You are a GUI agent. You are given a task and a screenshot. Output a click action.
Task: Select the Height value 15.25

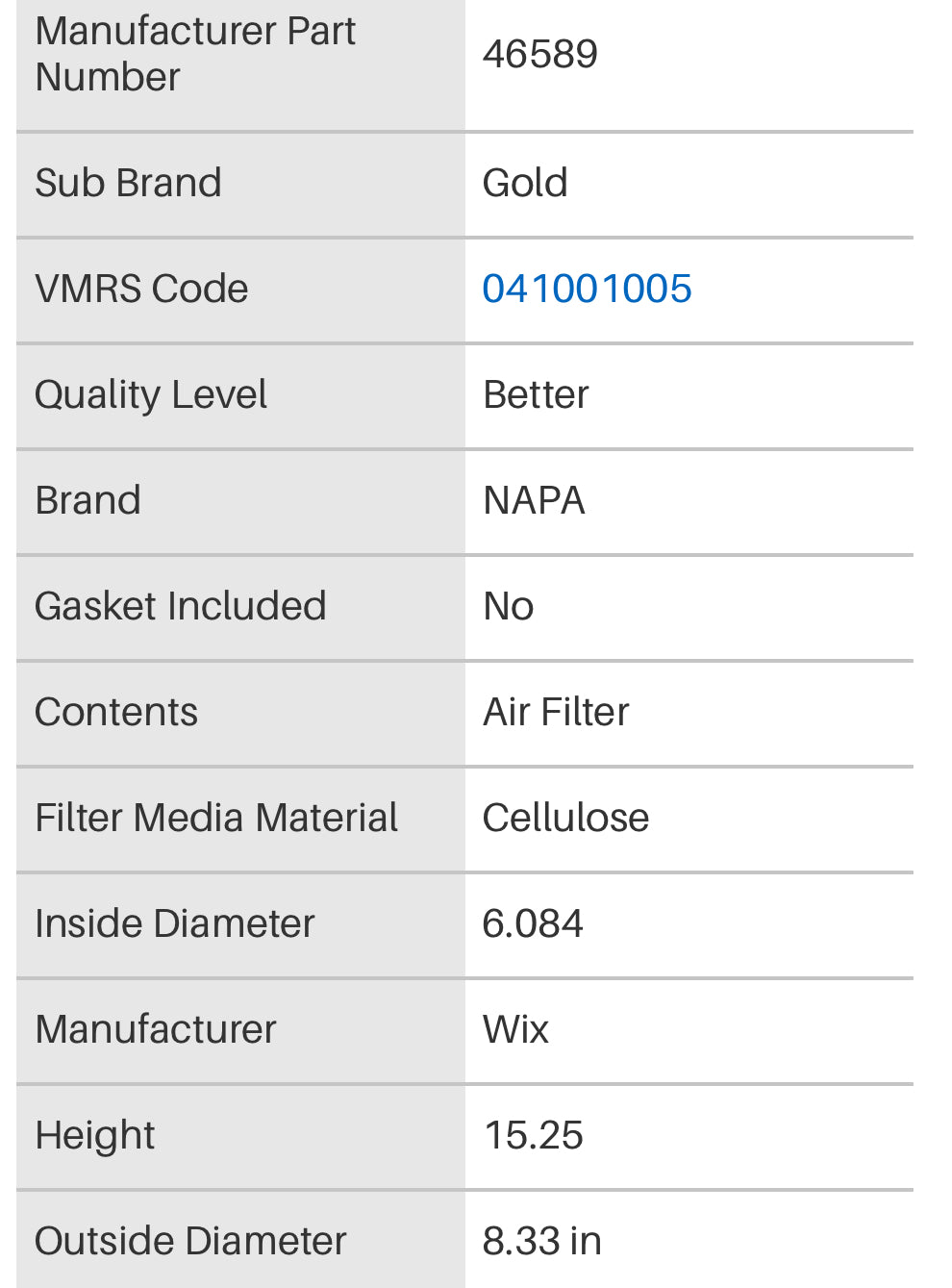coord(533,1135)
